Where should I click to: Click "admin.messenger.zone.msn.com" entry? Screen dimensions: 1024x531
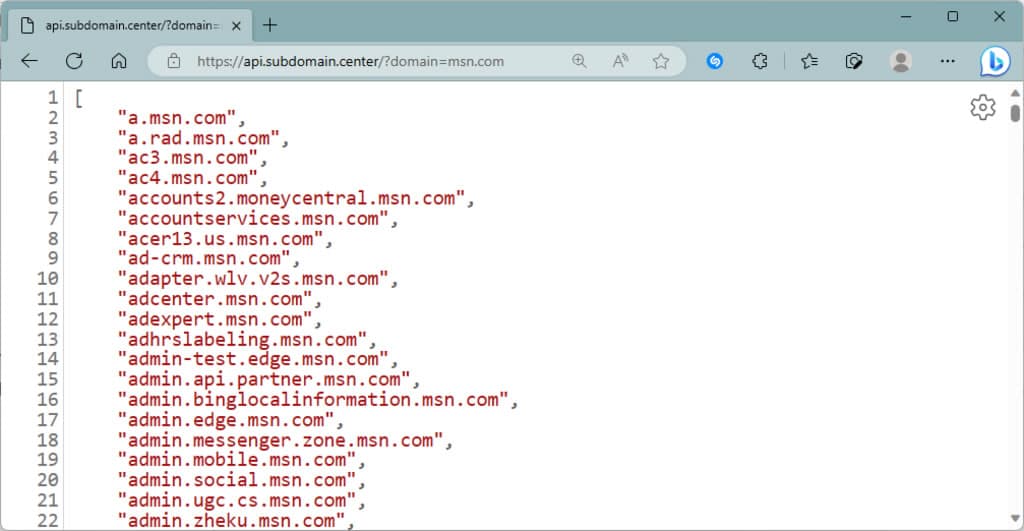point(280,440)
